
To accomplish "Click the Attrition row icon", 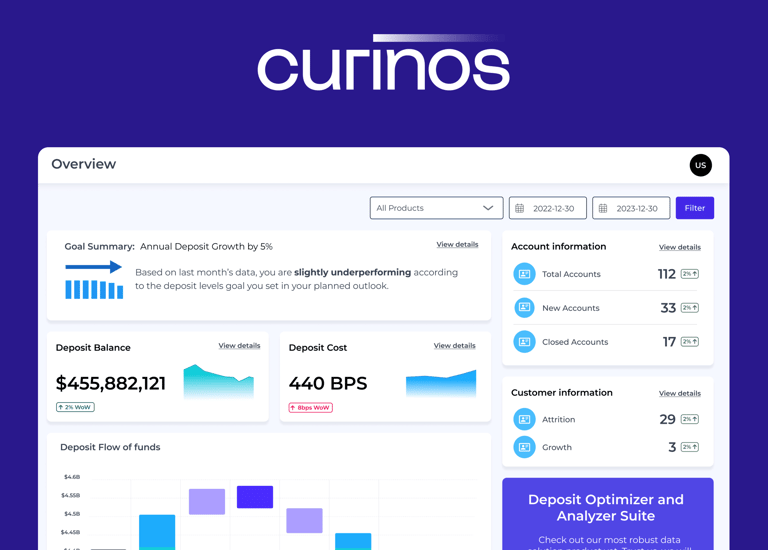I will (x=524, y=419).
